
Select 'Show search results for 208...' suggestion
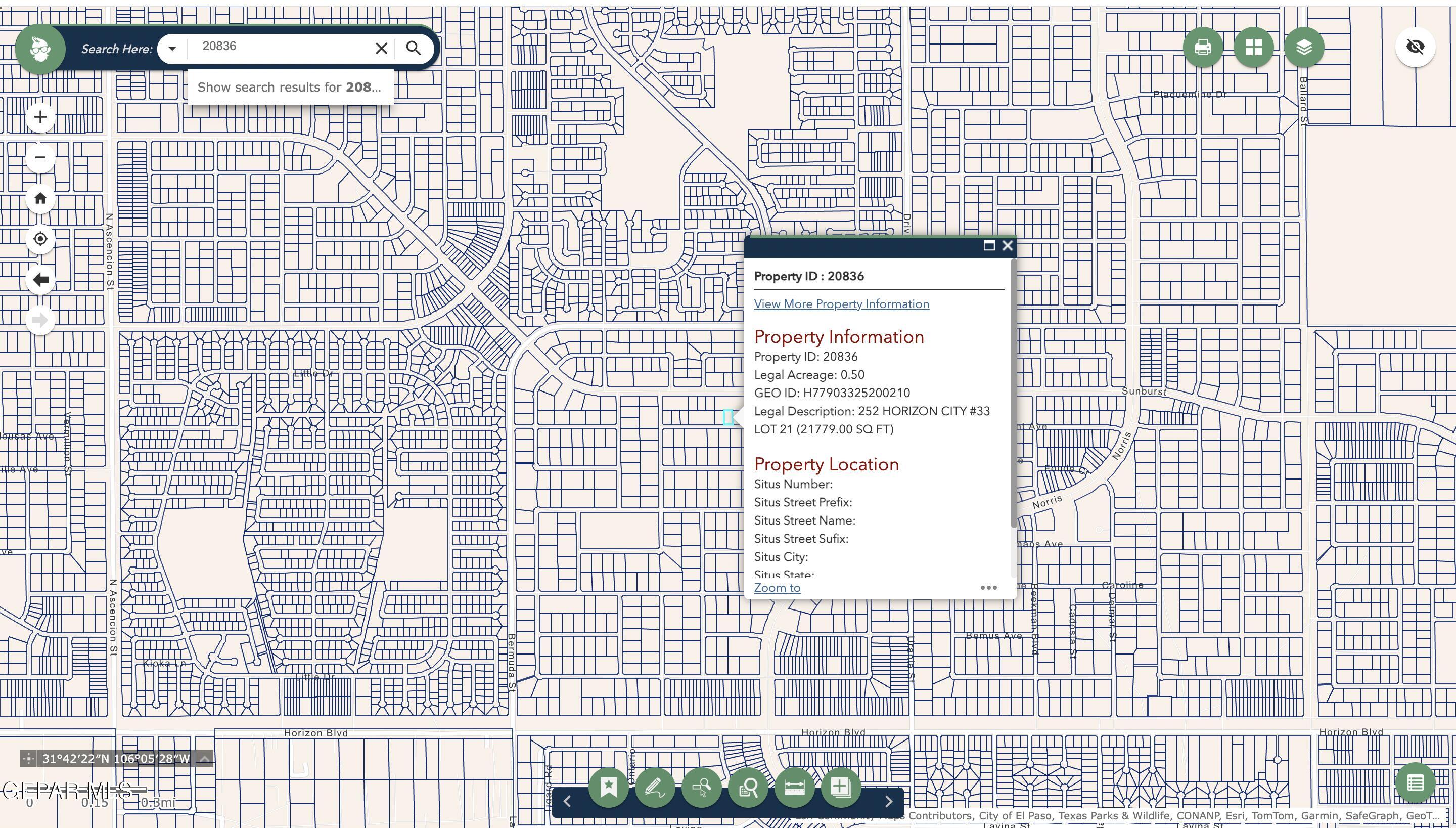click(289, 87)
